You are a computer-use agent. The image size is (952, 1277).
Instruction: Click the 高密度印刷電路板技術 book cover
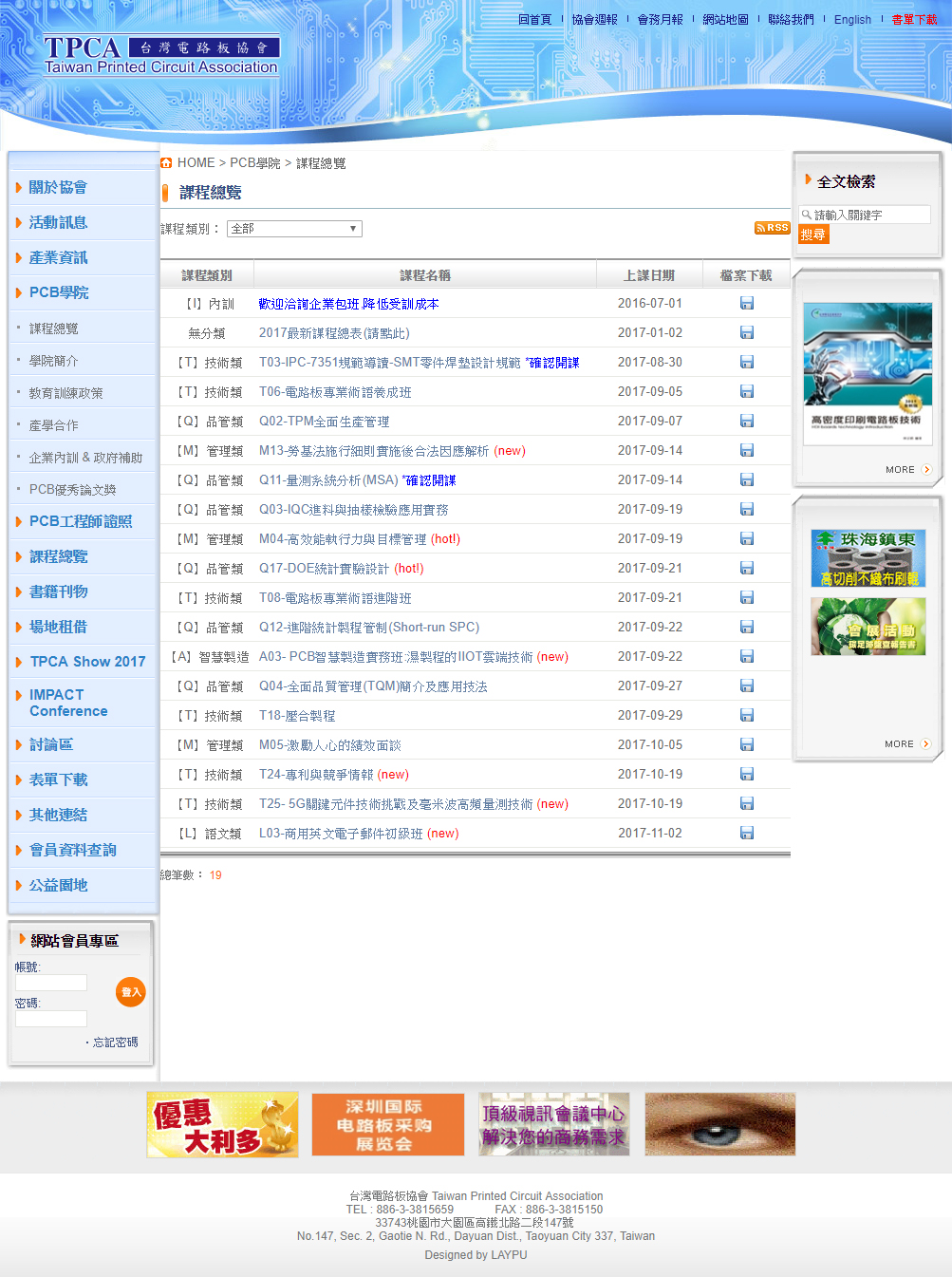tap(868, 373)
